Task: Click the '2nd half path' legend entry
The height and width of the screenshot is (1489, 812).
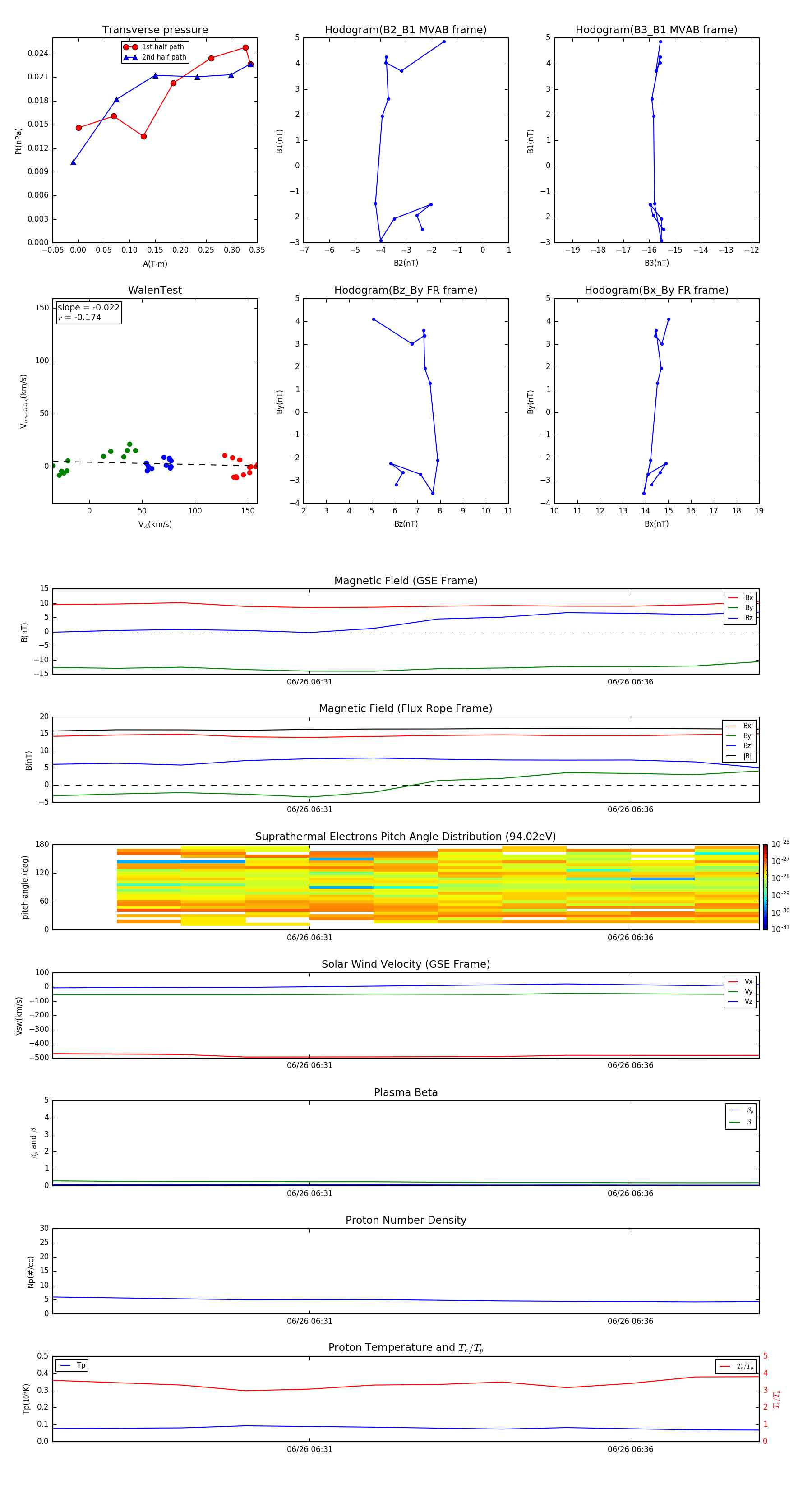Action: (x=155, y=57)
